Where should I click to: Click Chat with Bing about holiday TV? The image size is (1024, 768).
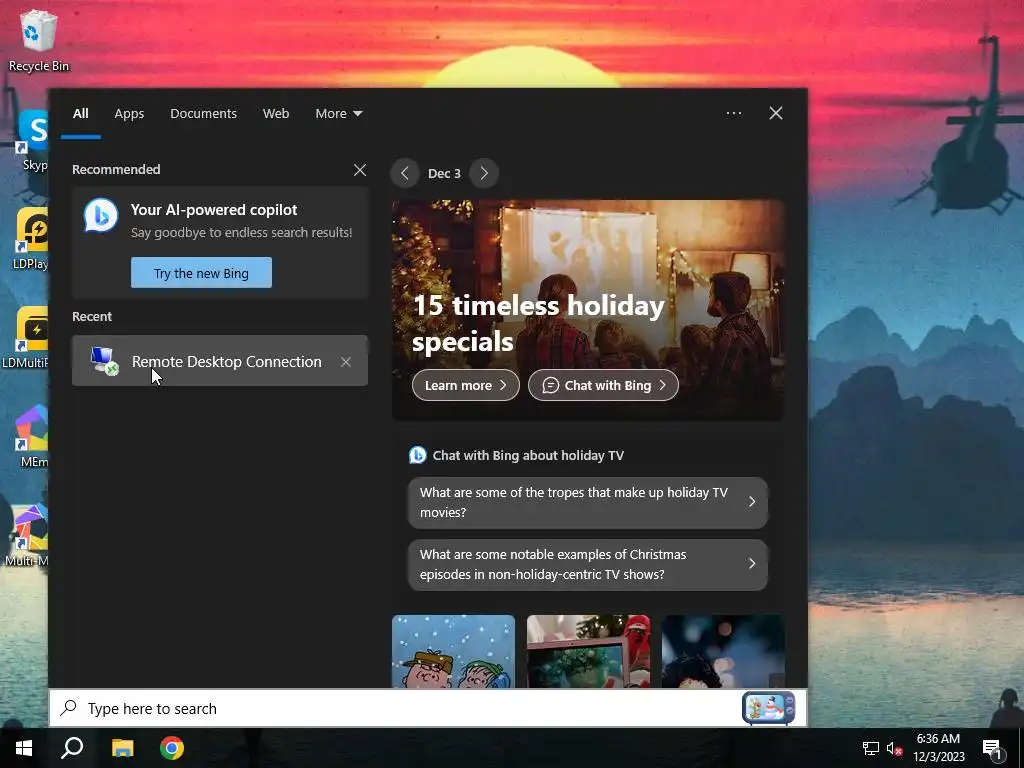528,455
